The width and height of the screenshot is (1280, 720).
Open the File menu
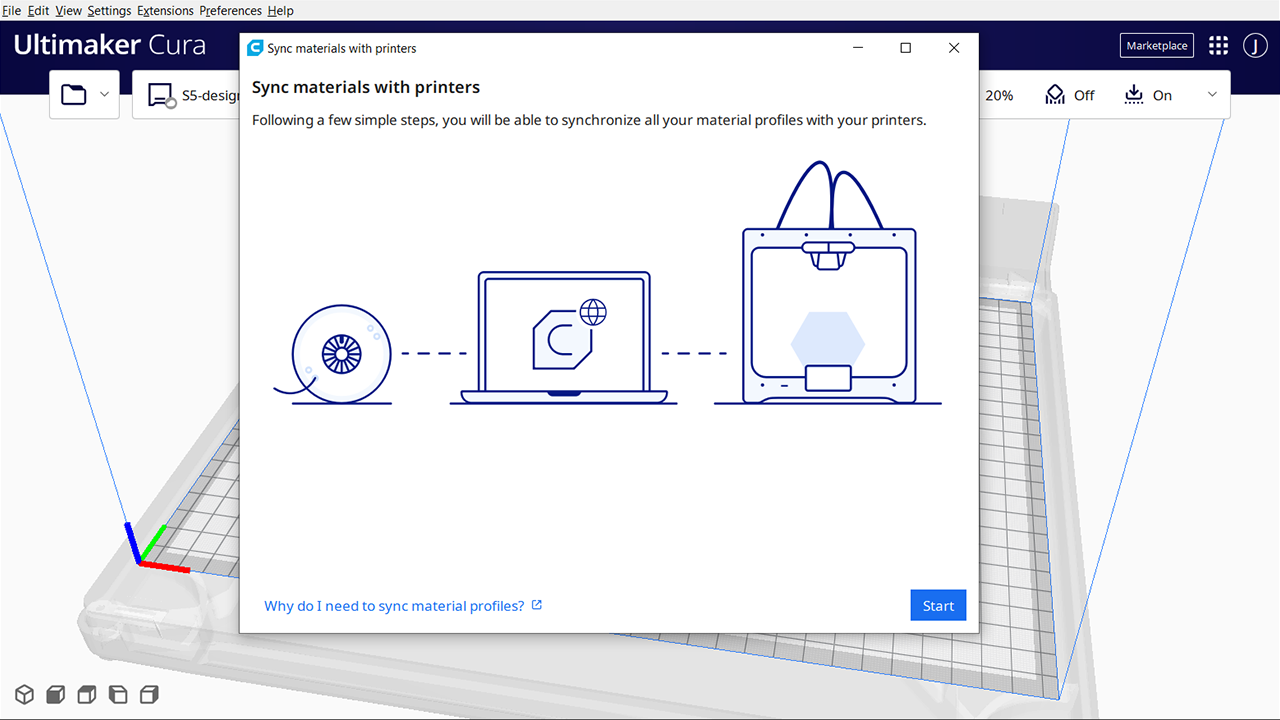tap(12, 11)
